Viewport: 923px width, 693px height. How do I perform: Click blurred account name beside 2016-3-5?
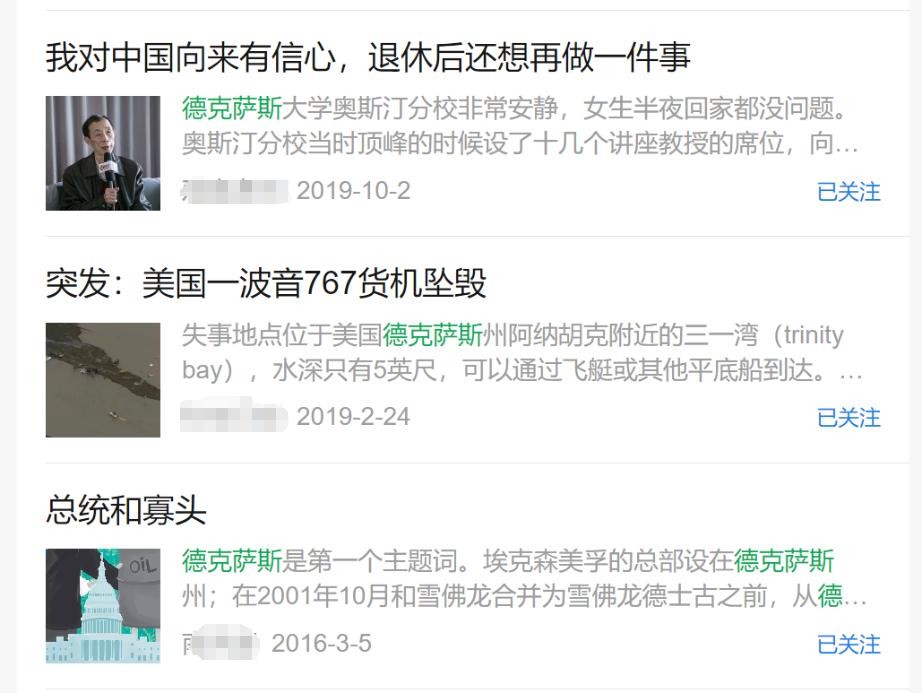click(220, 643)
